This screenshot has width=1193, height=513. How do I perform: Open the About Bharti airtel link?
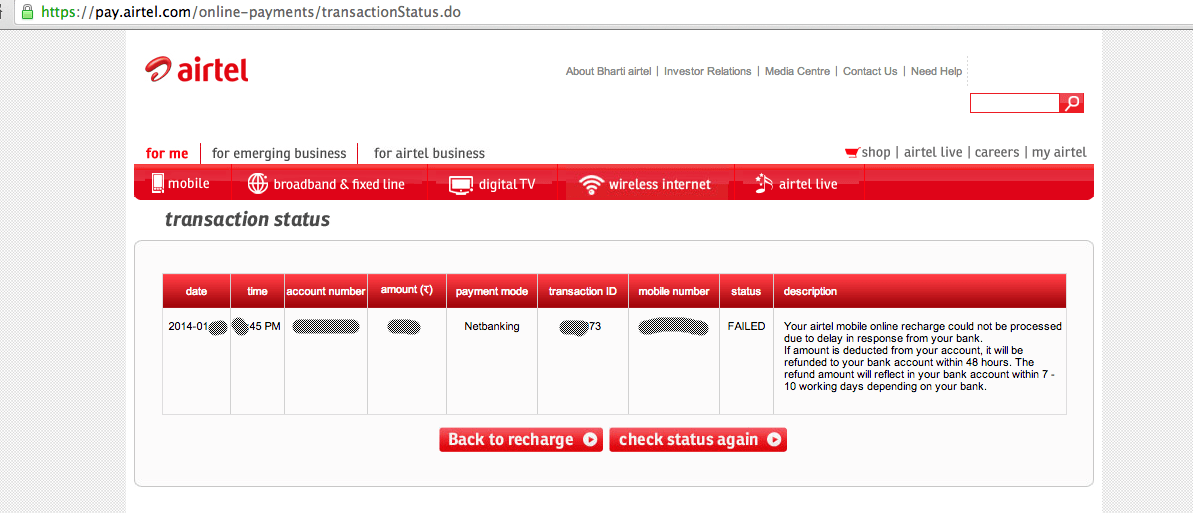click(x=608, y=71)
